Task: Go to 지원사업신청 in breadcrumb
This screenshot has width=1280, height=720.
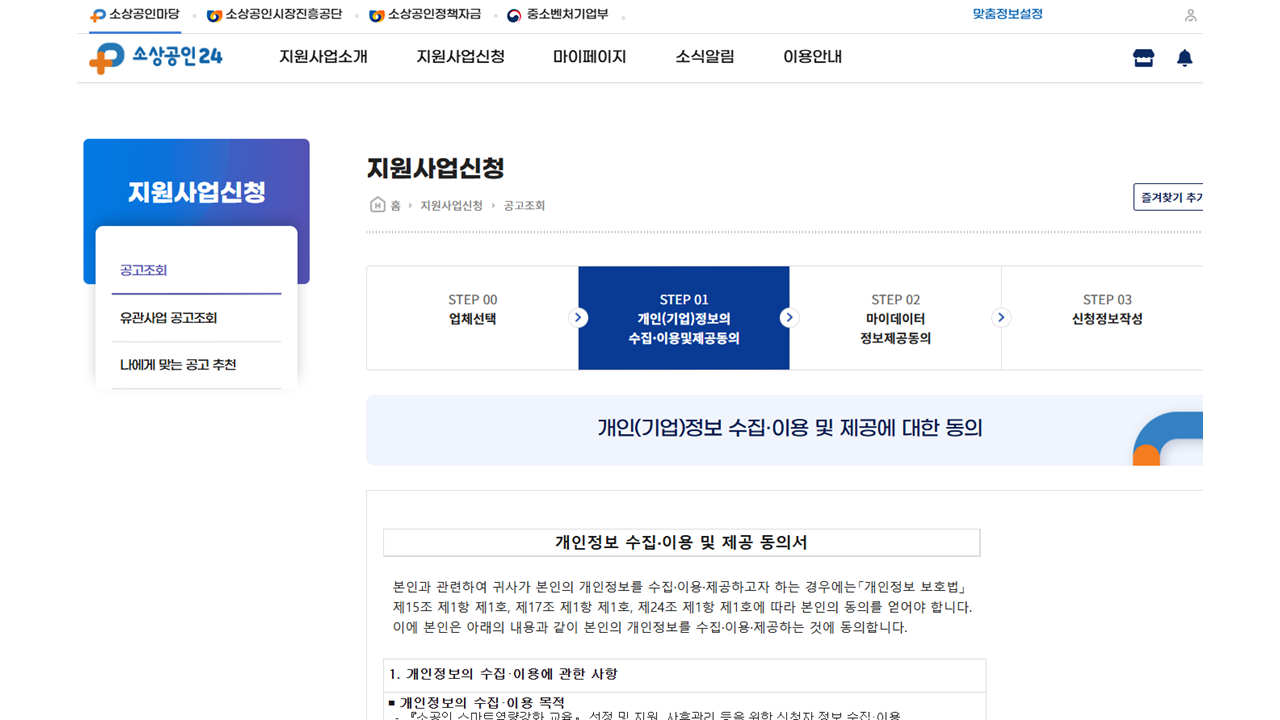Action: (x=451, y=205)
